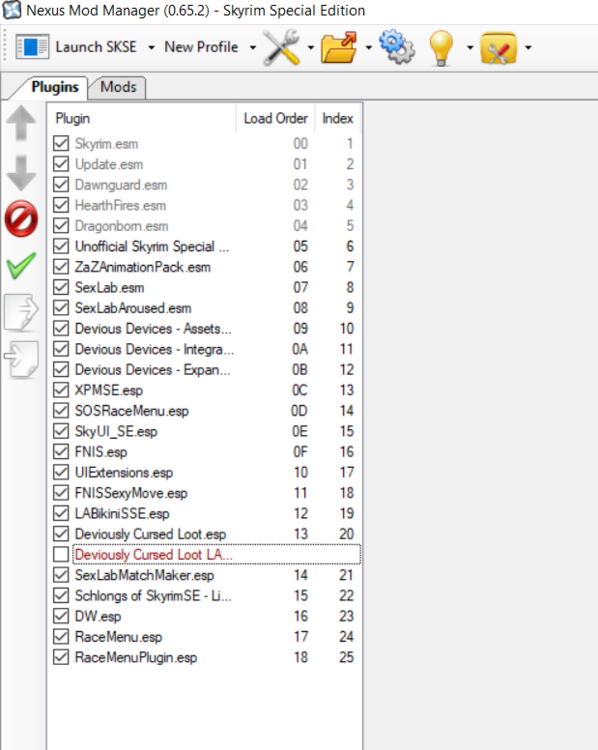Switch to the Mods tab
This screenshot has width=598, height=750.
pos(118,87)
